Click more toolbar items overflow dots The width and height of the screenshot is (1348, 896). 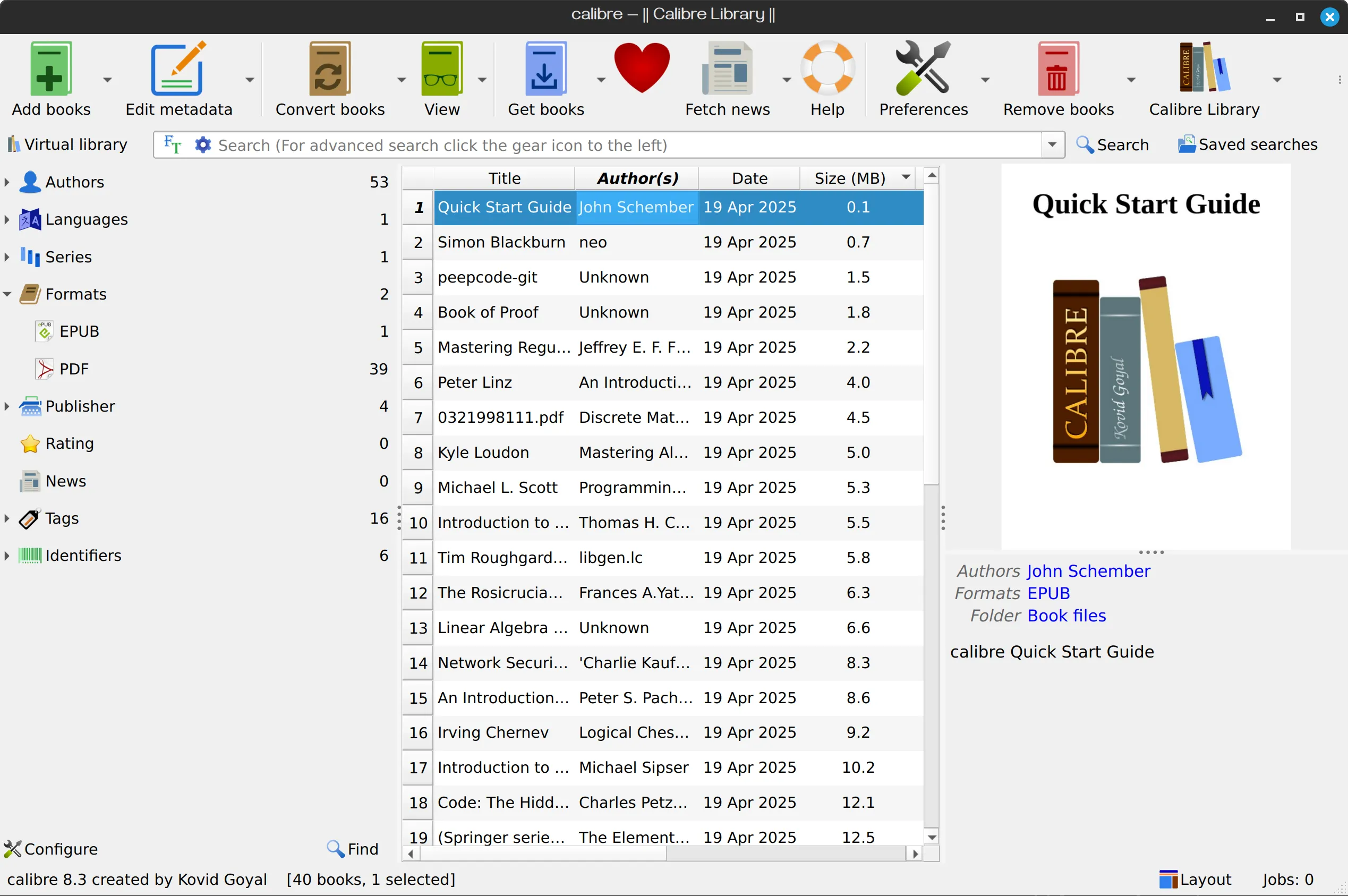point(1340,80)
